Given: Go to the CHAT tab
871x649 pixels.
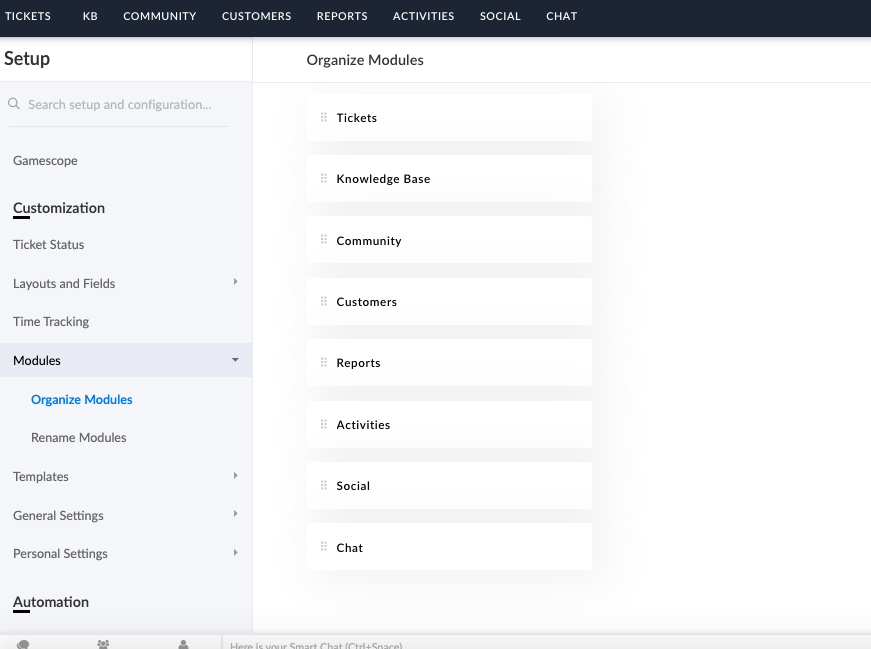Looking at the screenshot, I should [562, 16].
